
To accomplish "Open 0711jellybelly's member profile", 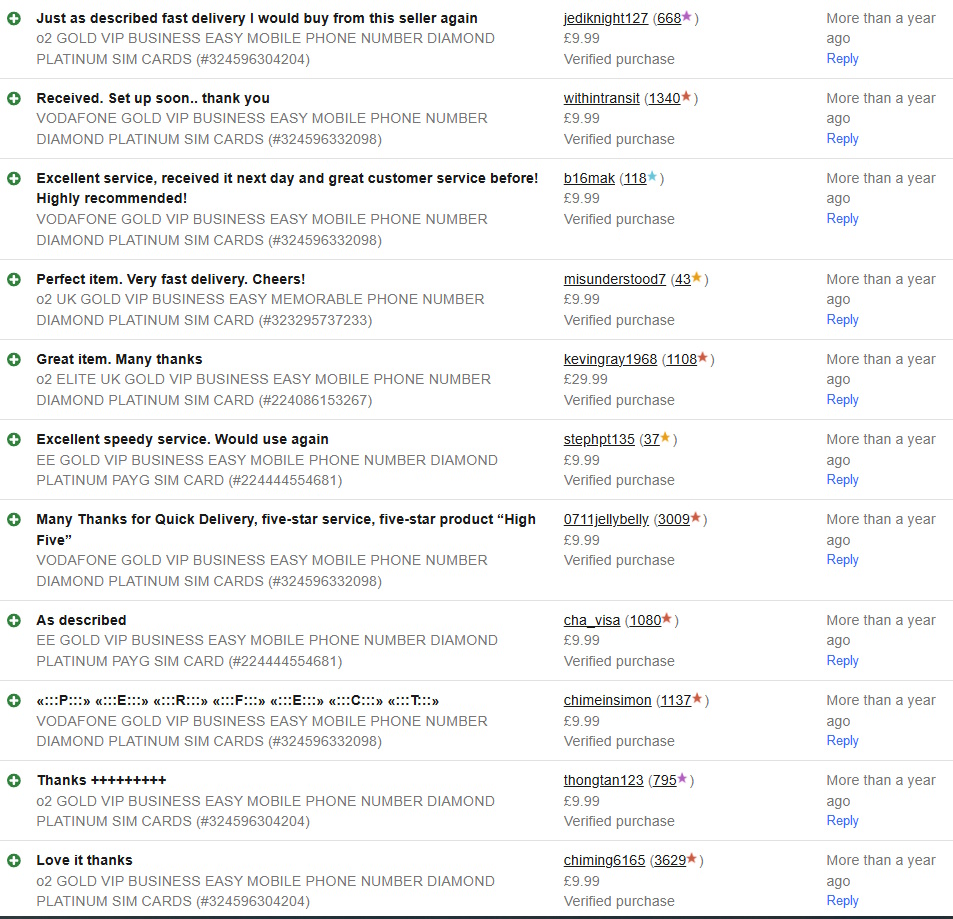I will tap(606, 519).
